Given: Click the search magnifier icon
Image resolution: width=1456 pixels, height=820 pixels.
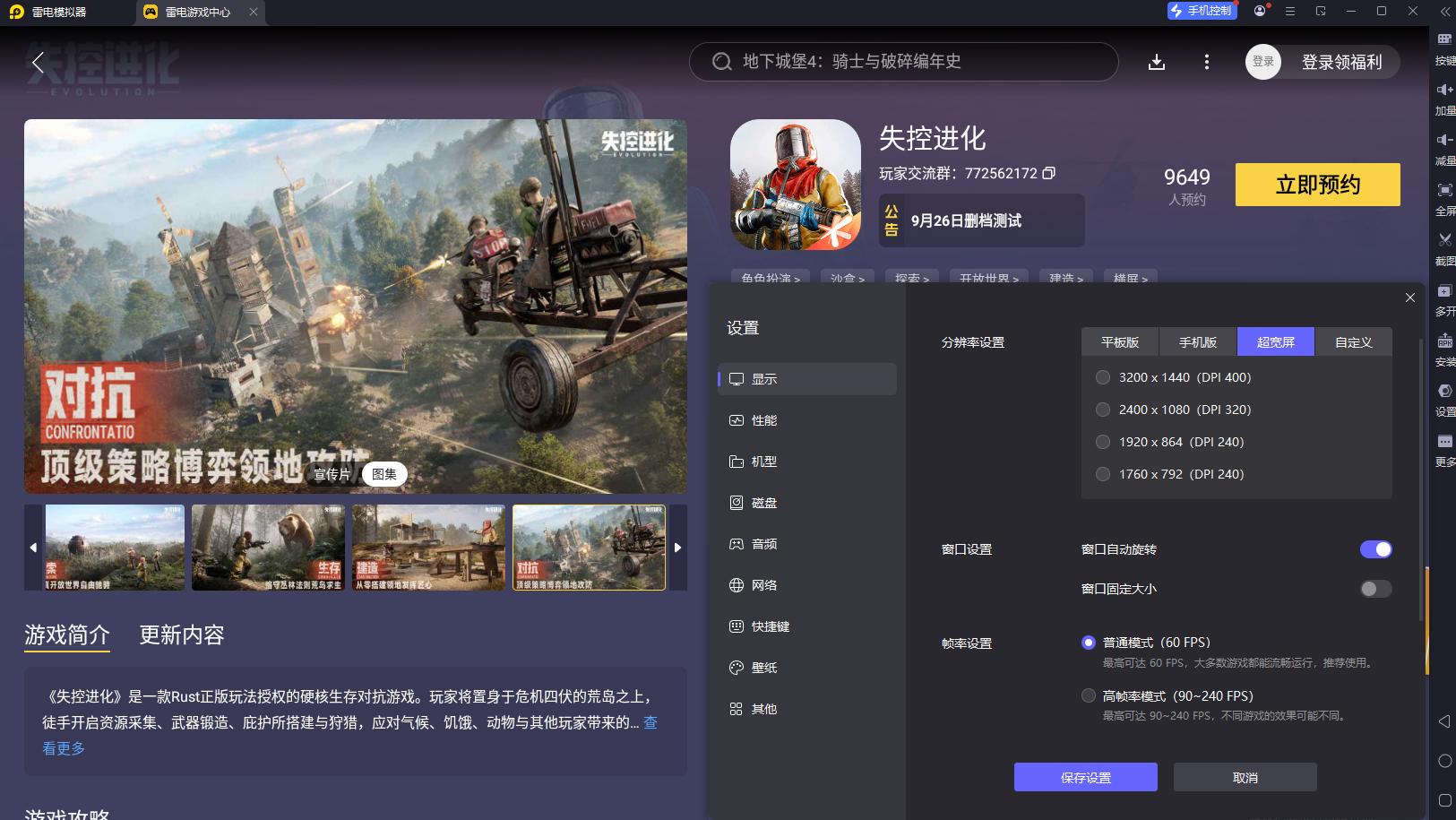Looking at the screenshot, I should click(x=722, y=62).
